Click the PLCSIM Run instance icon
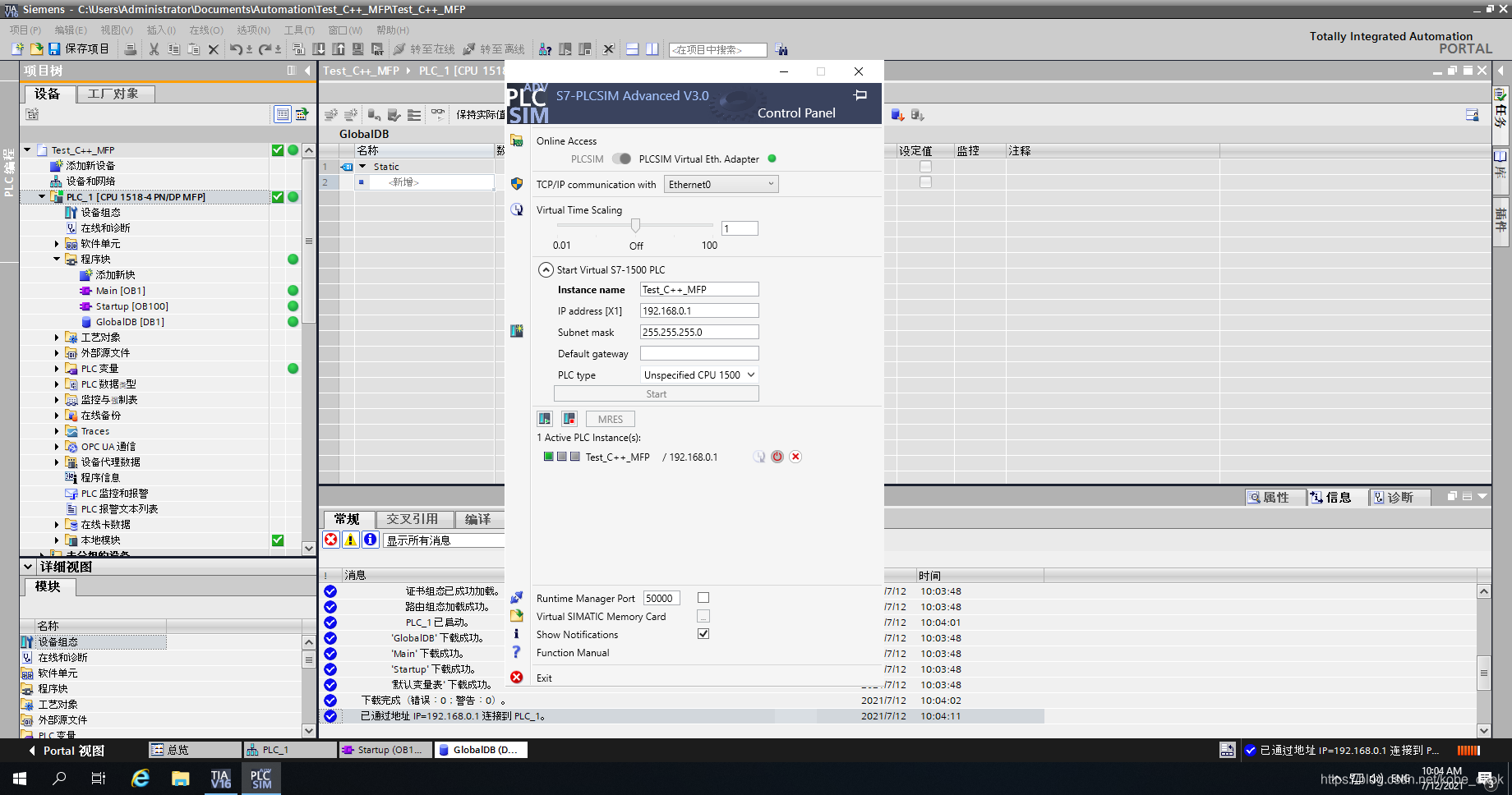Viewport: 1512px width, 795px height. [x=544, y=419]
